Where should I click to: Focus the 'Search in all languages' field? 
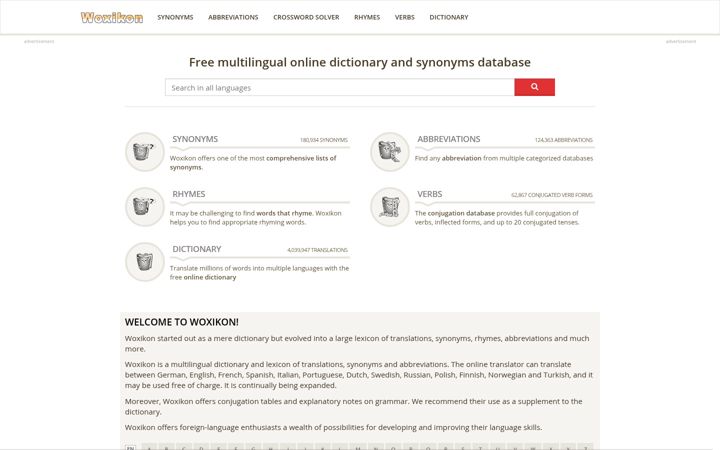click(340, 87)
